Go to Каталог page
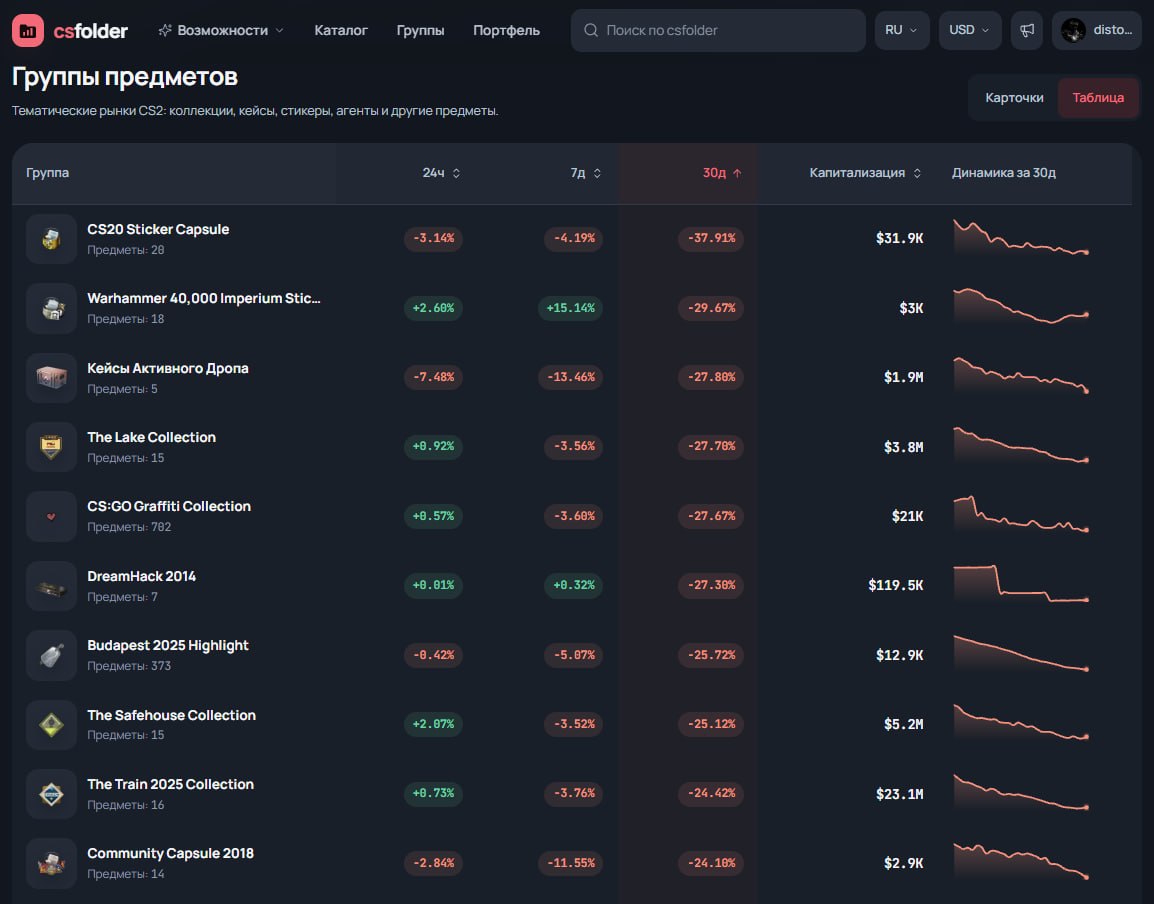 coord(341,30)
